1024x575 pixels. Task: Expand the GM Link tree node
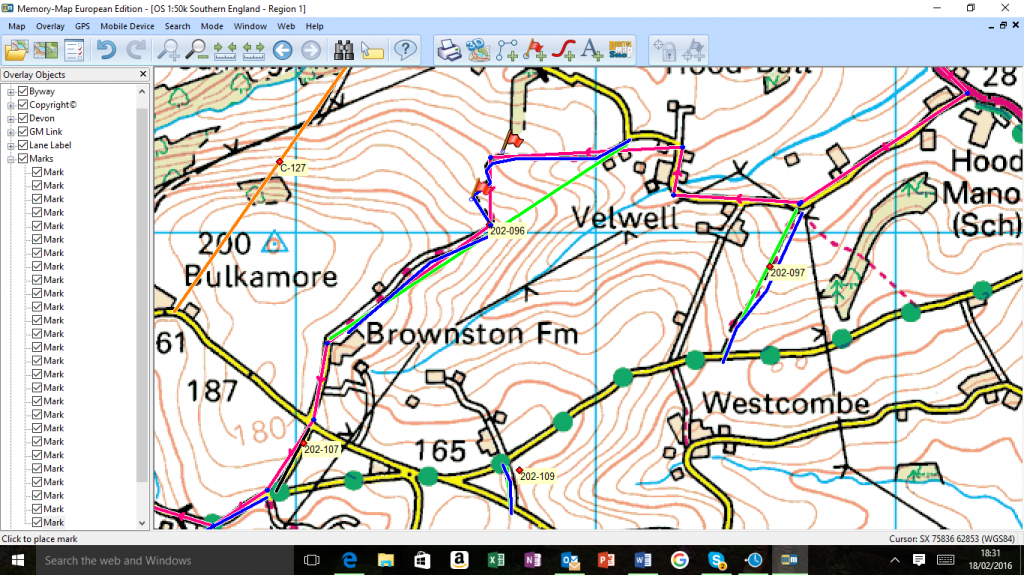[x=11, y=132]
